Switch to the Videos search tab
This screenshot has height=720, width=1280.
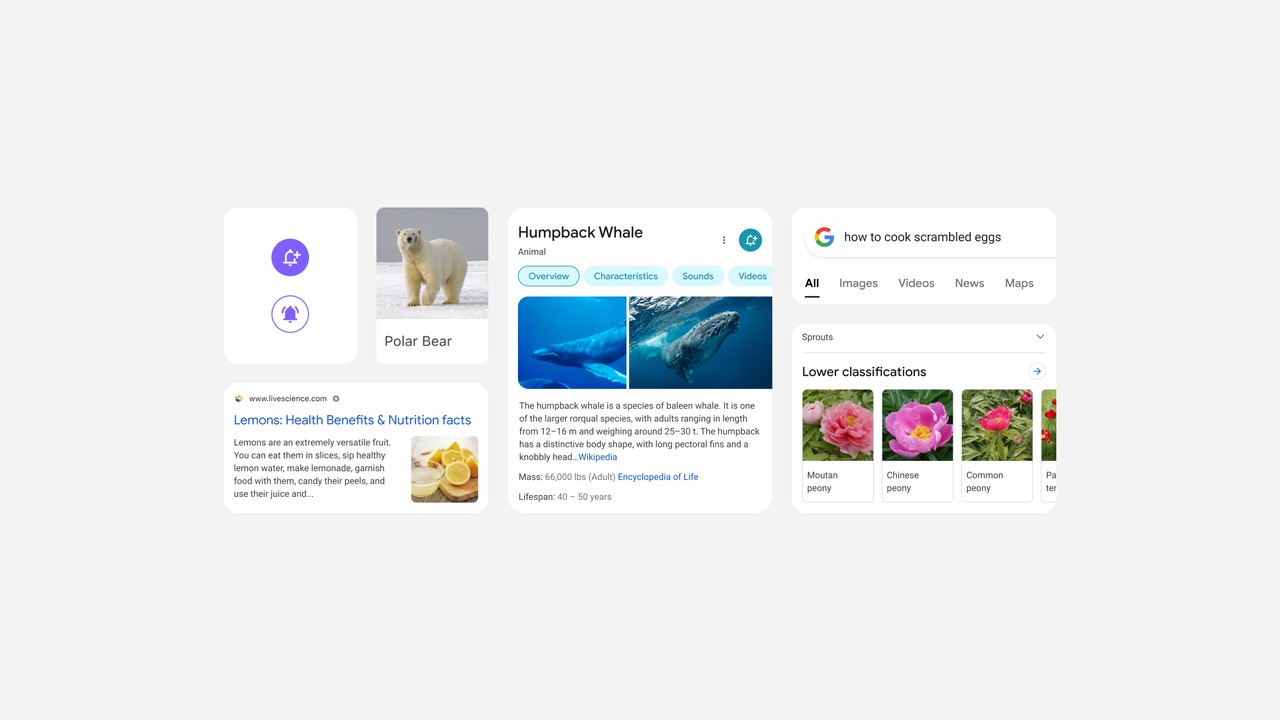coord(916,283)
